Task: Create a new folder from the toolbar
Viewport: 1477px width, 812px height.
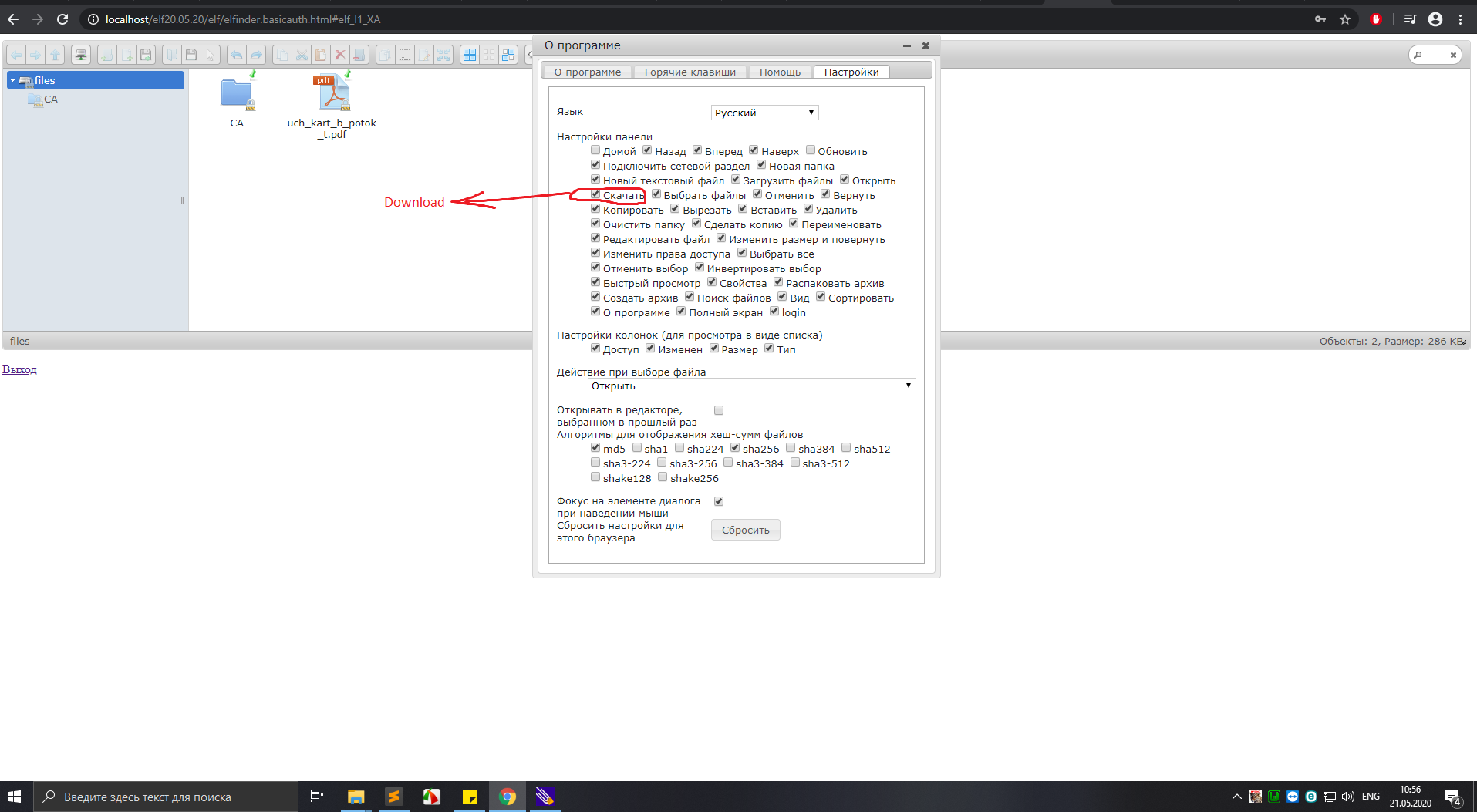Action: point(107,54)
